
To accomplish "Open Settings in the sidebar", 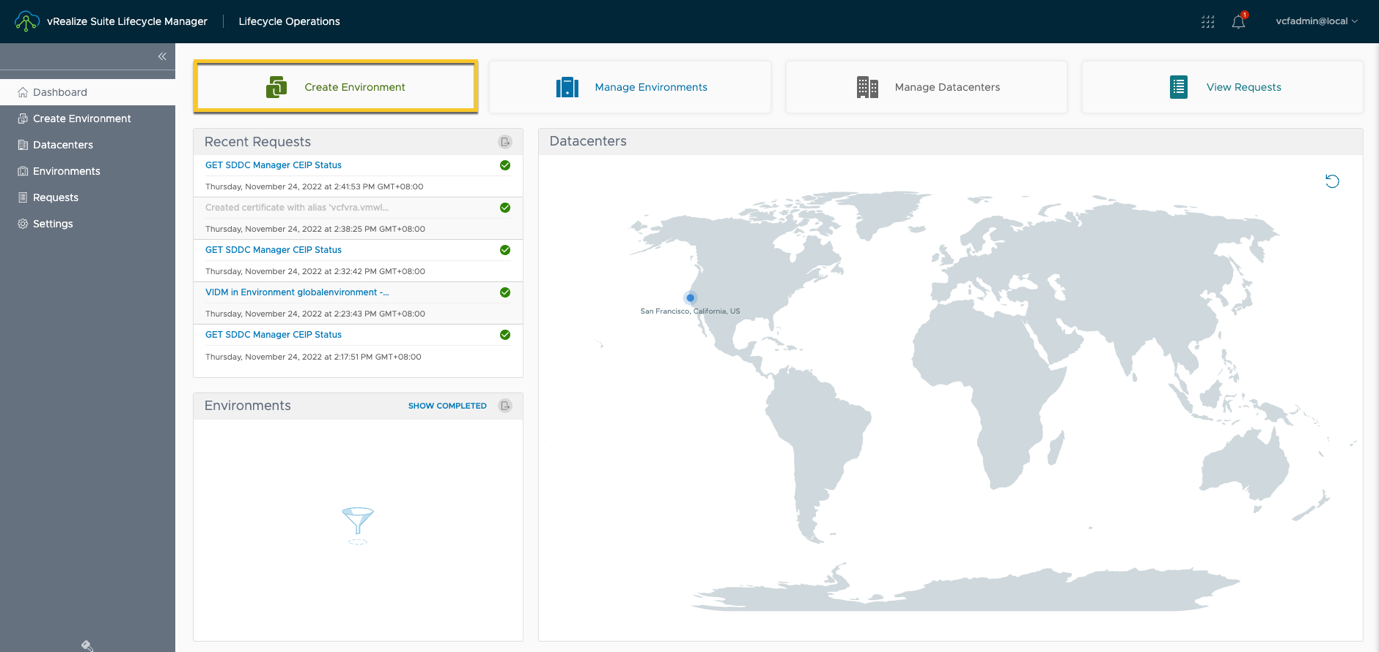I will coord(87,224).
